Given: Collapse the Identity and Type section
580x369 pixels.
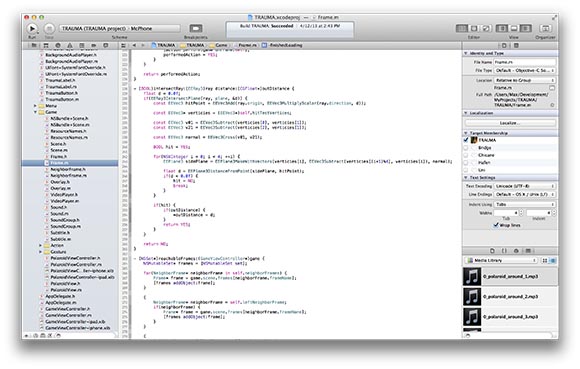Looking at the screenshot, I should [x=466, y=53].
